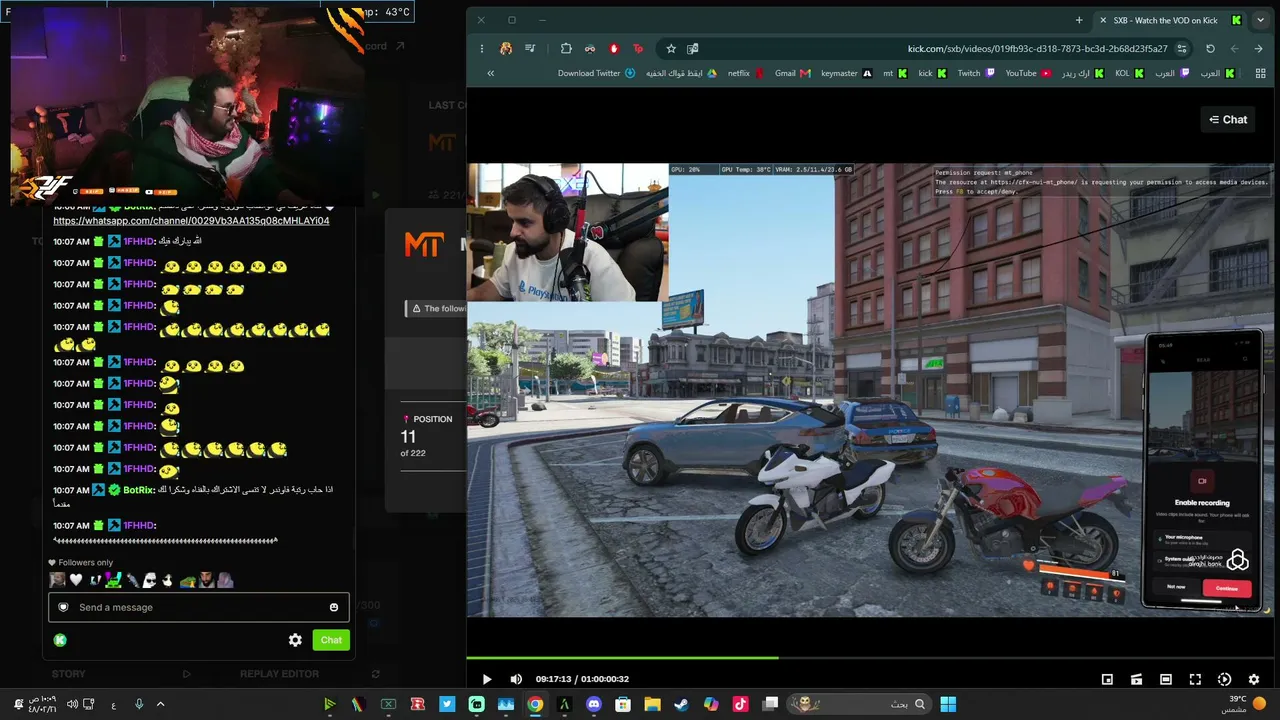Open chat settings gear beside Chat button
The image size is (1280, 720).
pos(295,640)
